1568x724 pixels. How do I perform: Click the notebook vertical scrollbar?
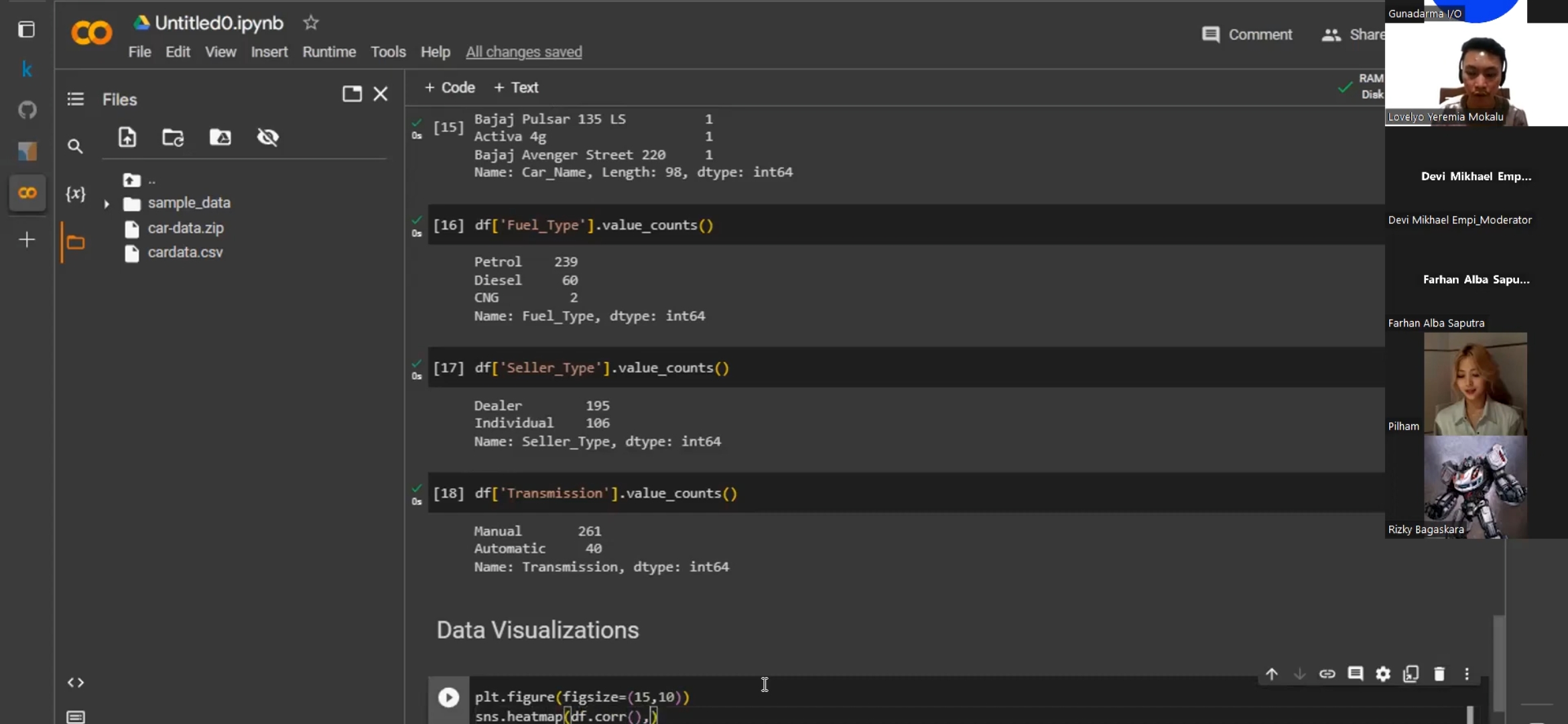(x=1499, y=662)
